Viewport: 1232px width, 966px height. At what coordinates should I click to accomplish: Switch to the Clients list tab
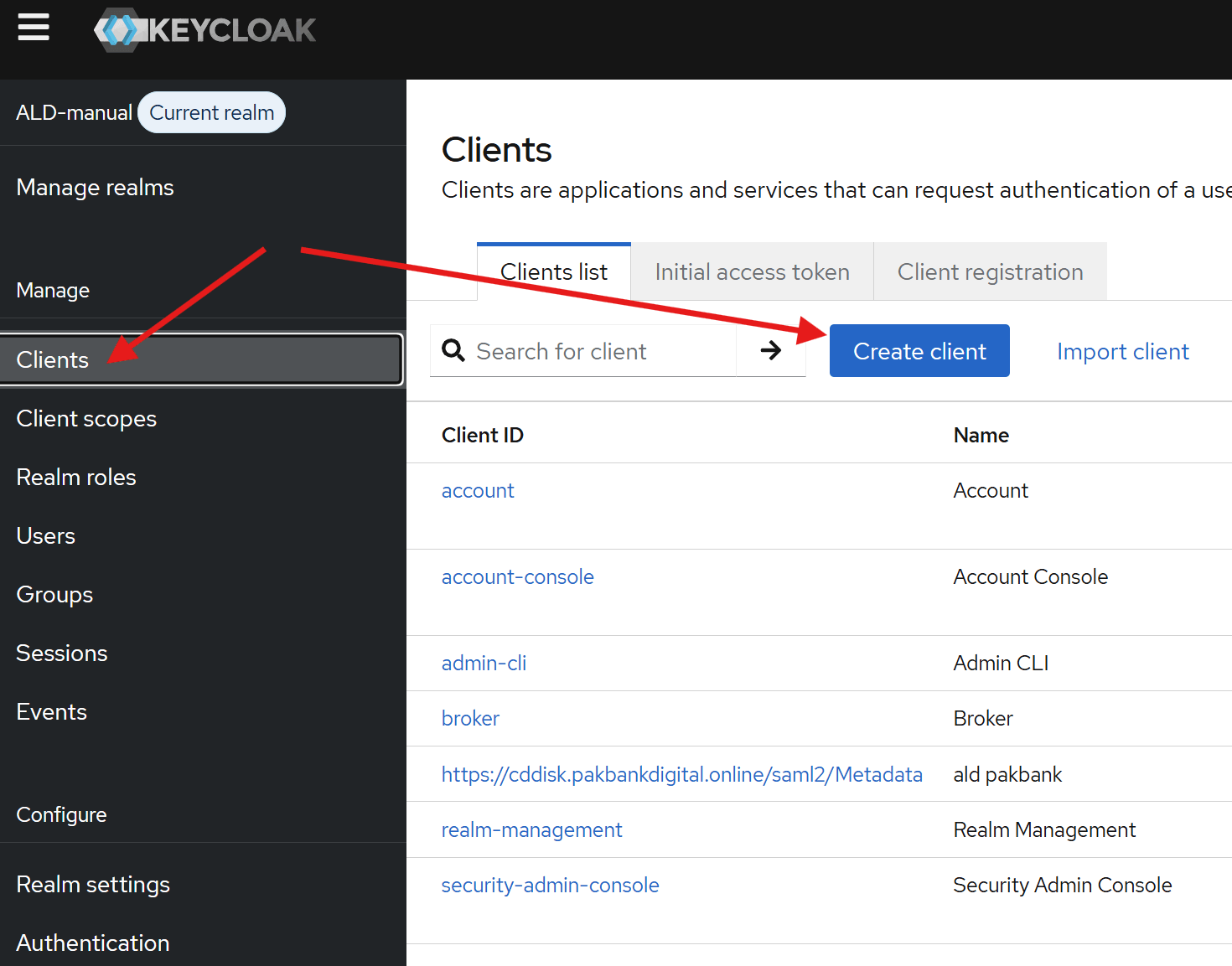pyautogui.click(x=554, y=271)
